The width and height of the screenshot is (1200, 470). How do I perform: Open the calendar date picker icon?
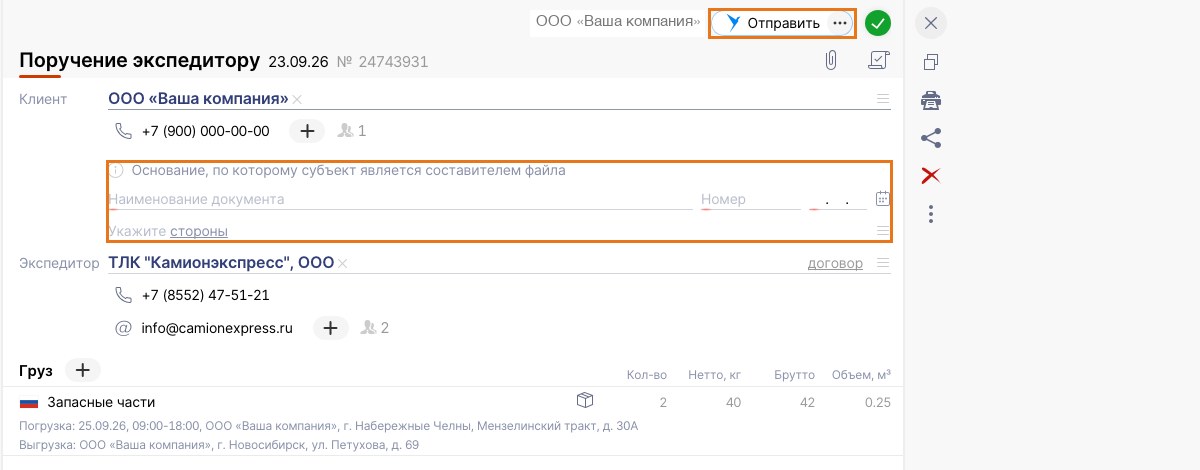[882, 198]
